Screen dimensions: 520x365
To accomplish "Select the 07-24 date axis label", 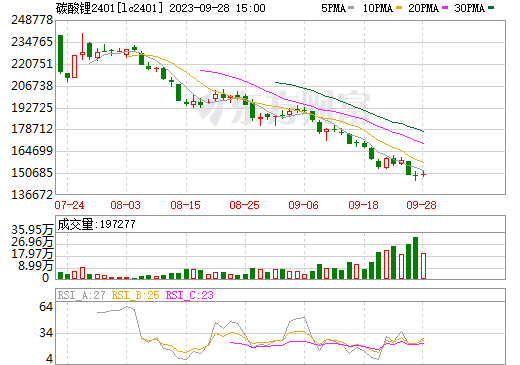I will click(69, 205).
